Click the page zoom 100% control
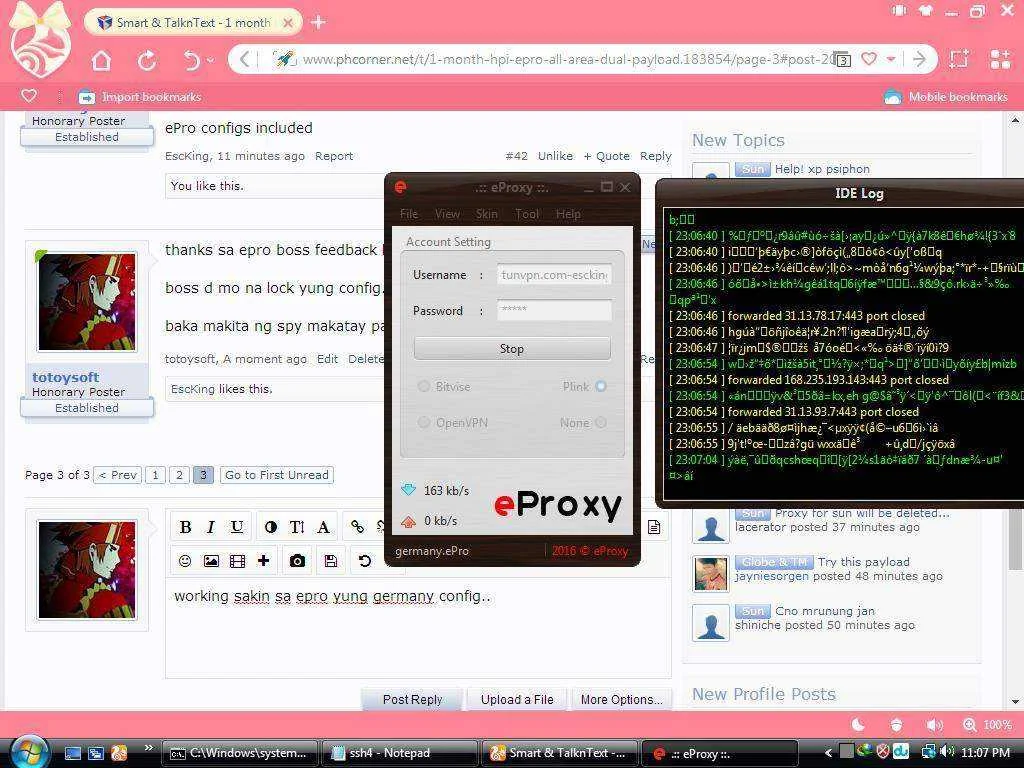Viewport: 1024px width, 768px height. pos(987,725)
